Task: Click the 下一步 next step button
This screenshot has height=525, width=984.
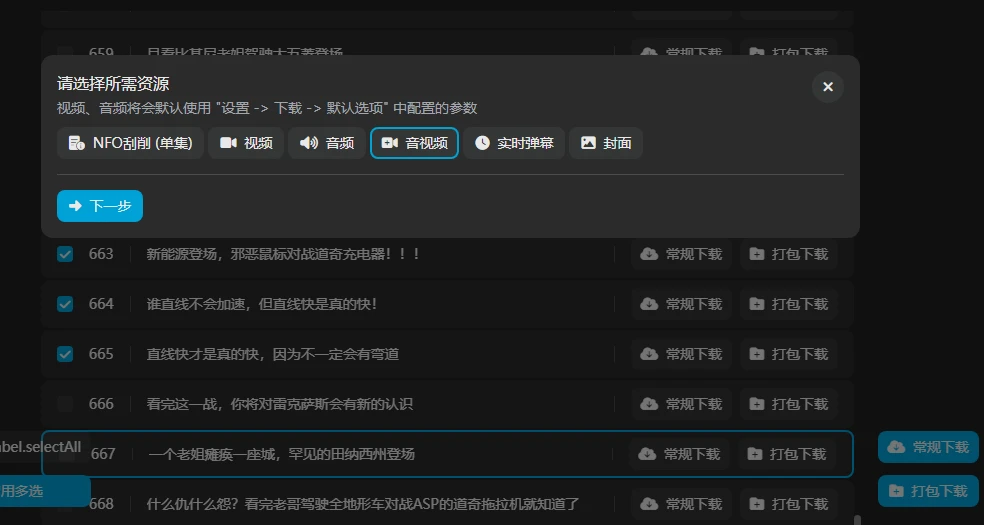Action: point(100,206)
